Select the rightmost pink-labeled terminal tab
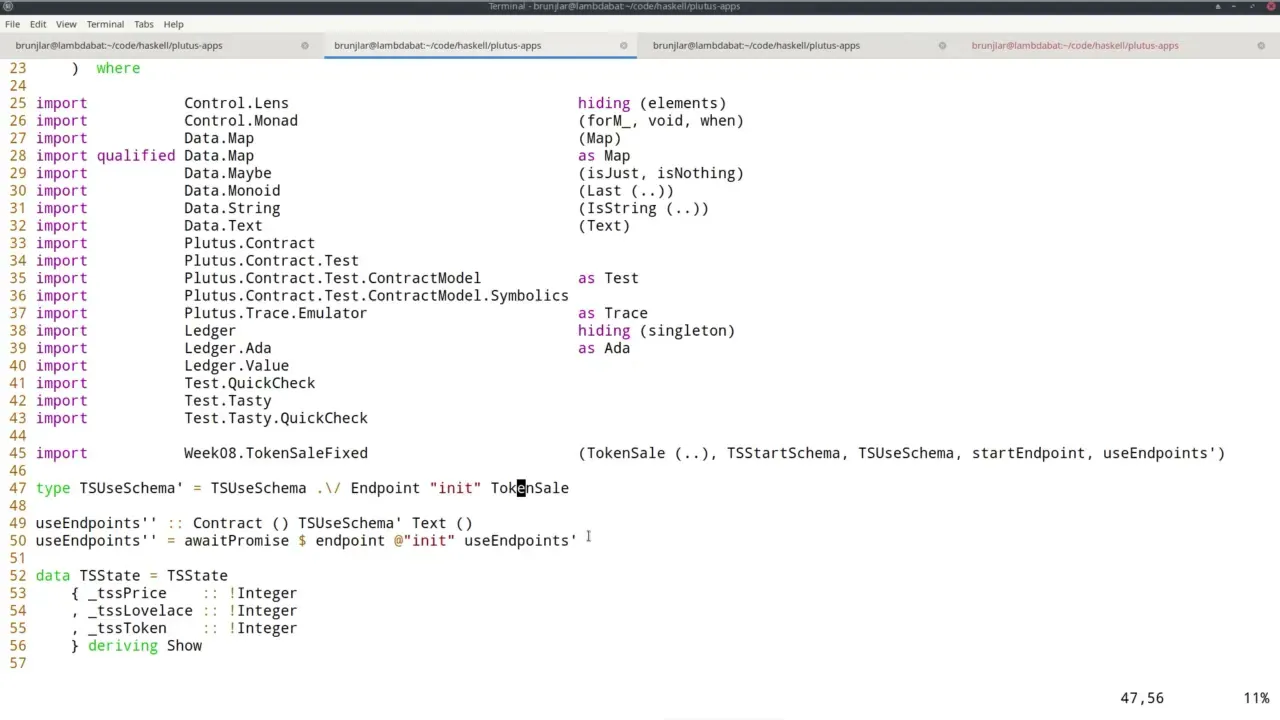This screenshot has height=720, width=1280. point(1074,45)
